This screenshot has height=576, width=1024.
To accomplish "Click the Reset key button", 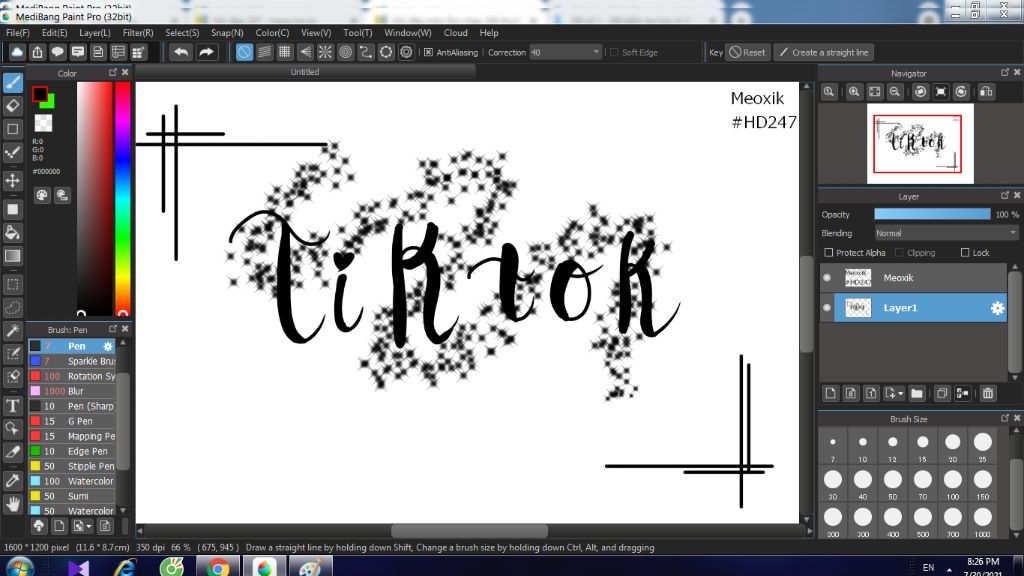I will pos(747,52).
